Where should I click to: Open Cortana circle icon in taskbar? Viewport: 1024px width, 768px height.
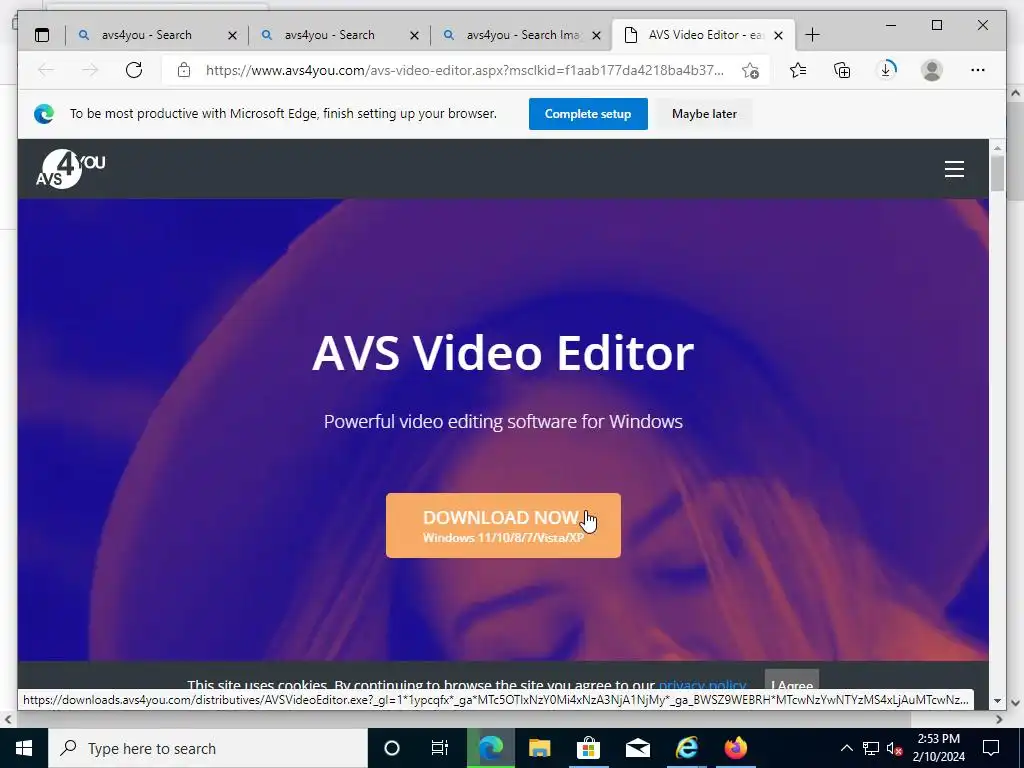click(x=392, y=748)
